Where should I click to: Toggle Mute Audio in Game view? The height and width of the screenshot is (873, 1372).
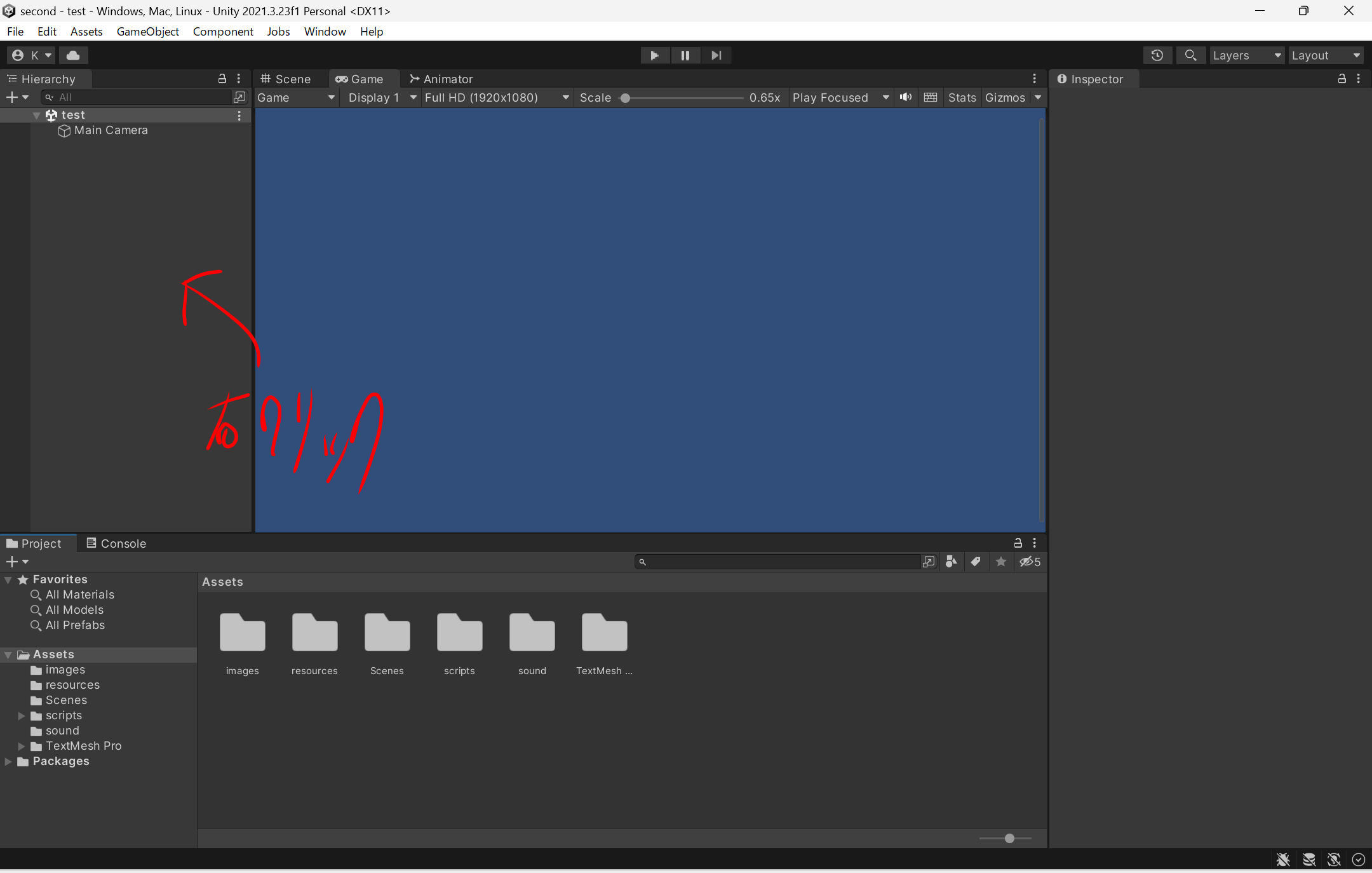point(905,97)
